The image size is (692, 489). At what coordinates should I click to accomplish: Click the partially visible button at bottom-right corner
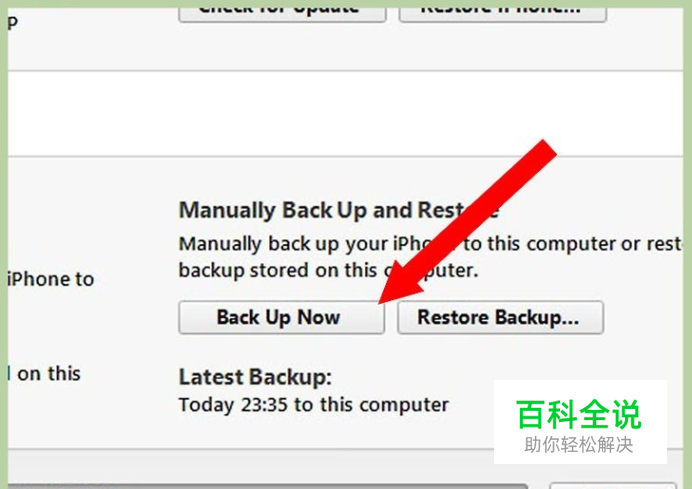pyautogui.click(x=613, y=485)
